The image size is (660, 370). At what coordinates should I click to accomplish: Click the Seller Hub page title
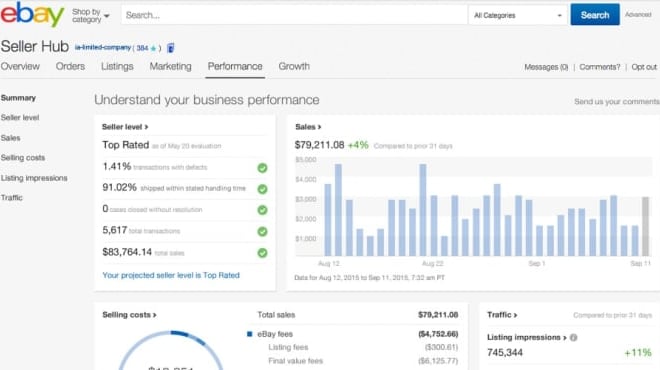pyautogui.click(x=35, y=46)
